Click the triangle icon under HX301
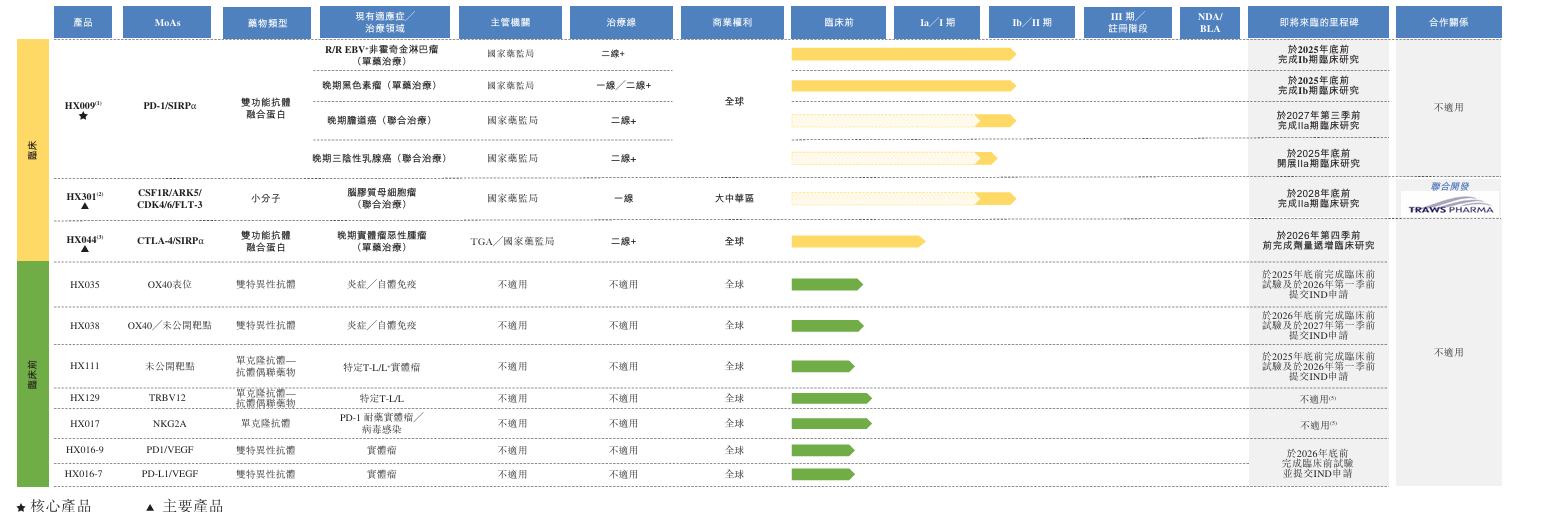Viewport: 1545px width, 527px height. pyautogui.click(x=84, y=206)
